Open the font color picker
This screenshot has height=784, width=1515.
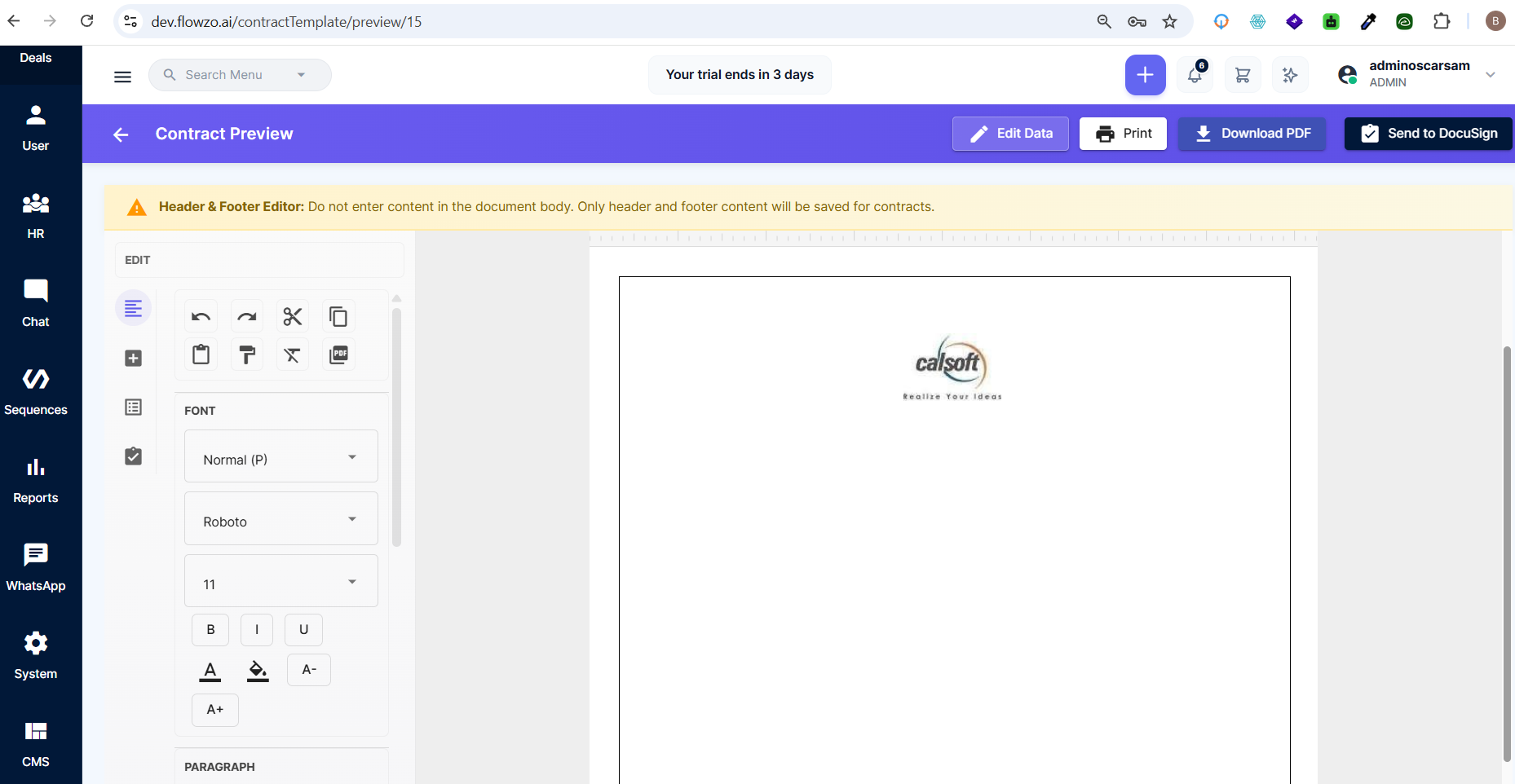pos(210,671)
